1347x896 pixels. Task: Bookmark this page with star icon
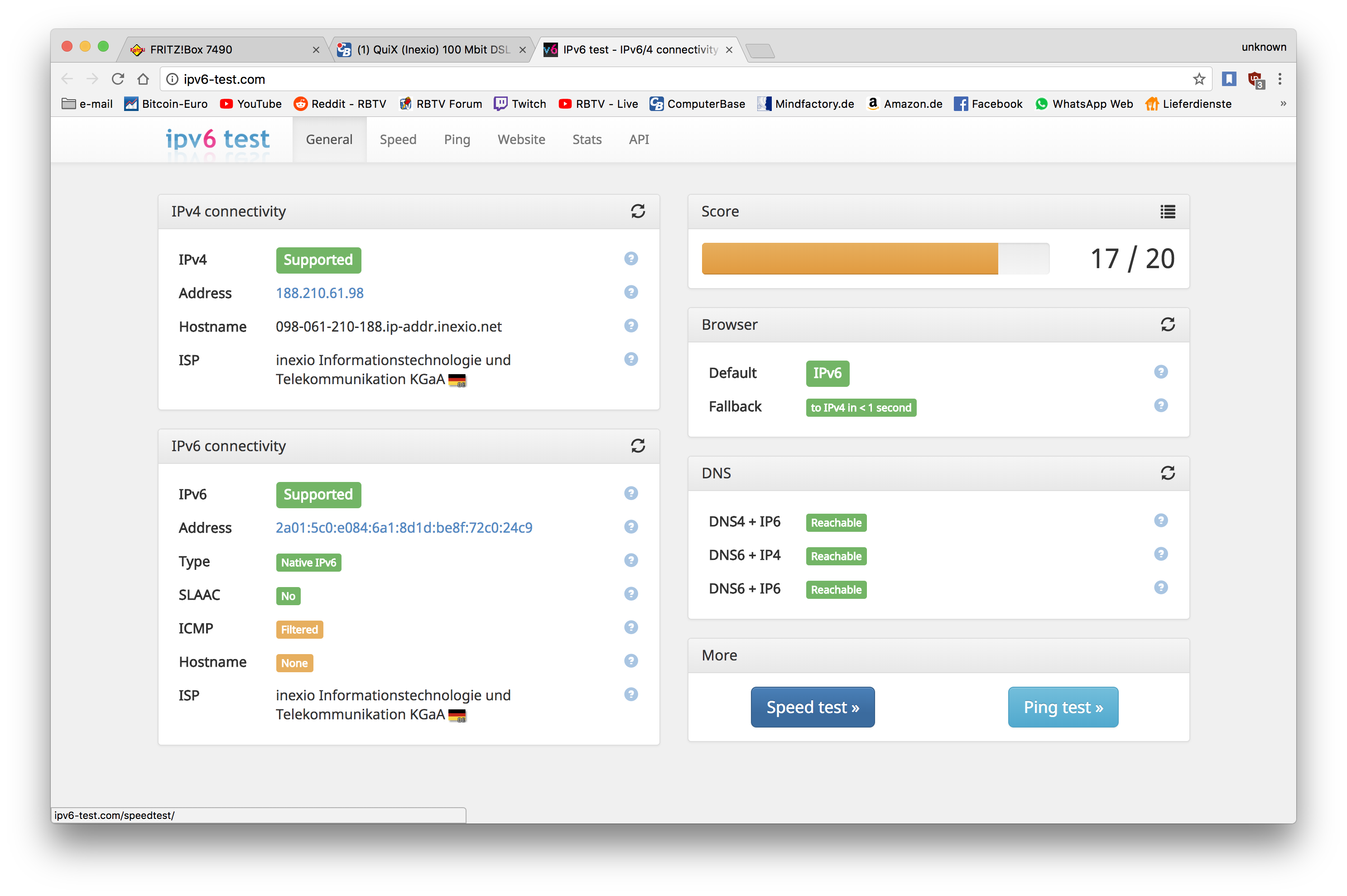click(1198, 79)
